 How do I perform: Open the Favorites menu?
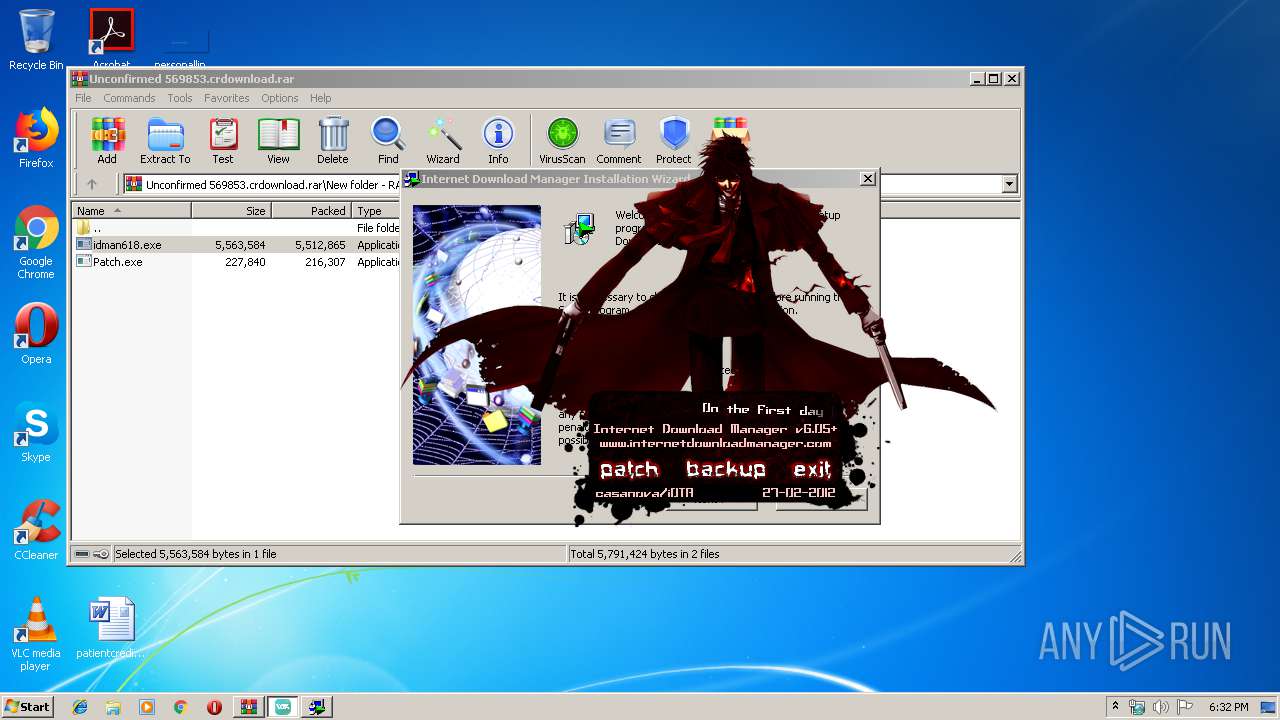pos(227,98)
